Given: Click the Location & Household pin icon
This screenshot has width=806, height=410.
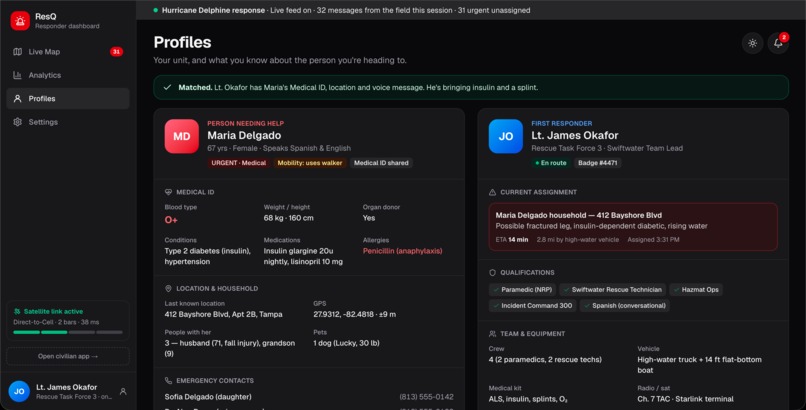Looking at the screenshot, I should [168, 289].
